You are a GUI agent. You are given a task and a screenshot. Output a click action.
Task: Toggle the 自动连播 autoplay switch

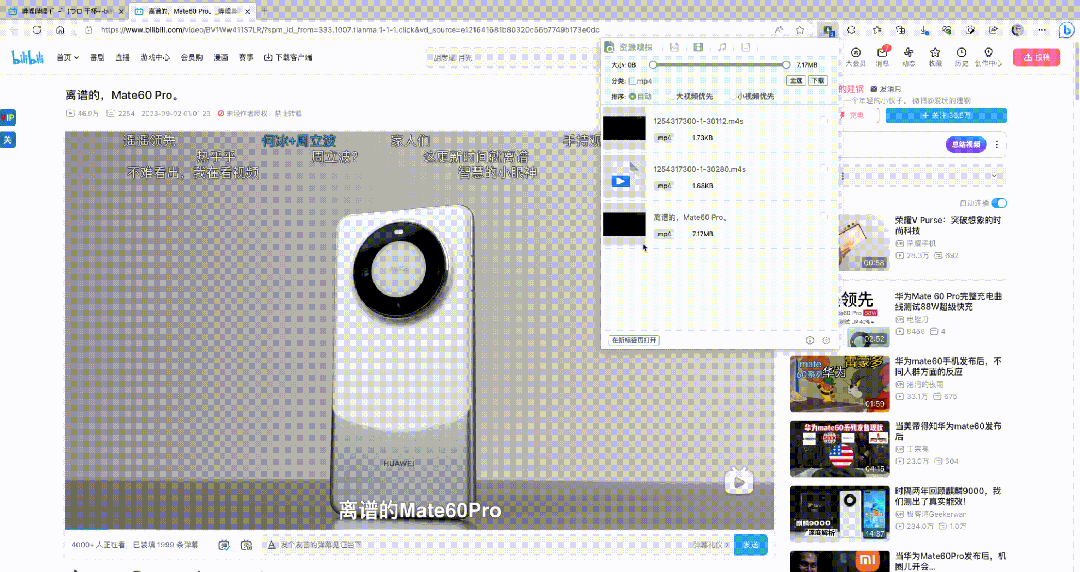pyautogui.click(x=999, y=203)
